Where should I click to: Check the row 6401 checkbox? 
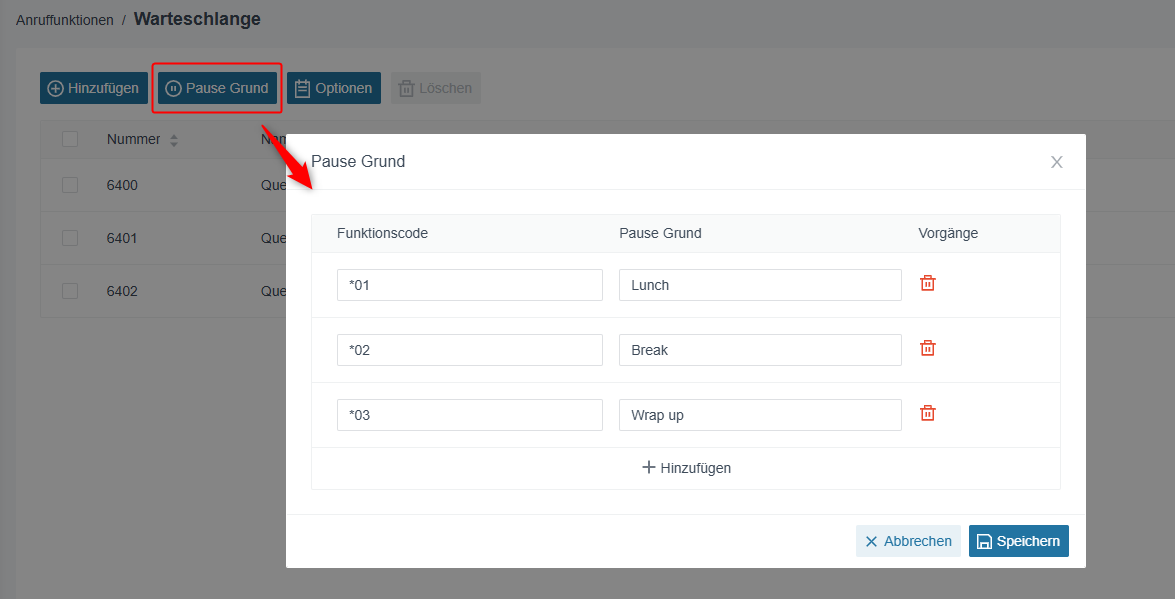(70, 238)
